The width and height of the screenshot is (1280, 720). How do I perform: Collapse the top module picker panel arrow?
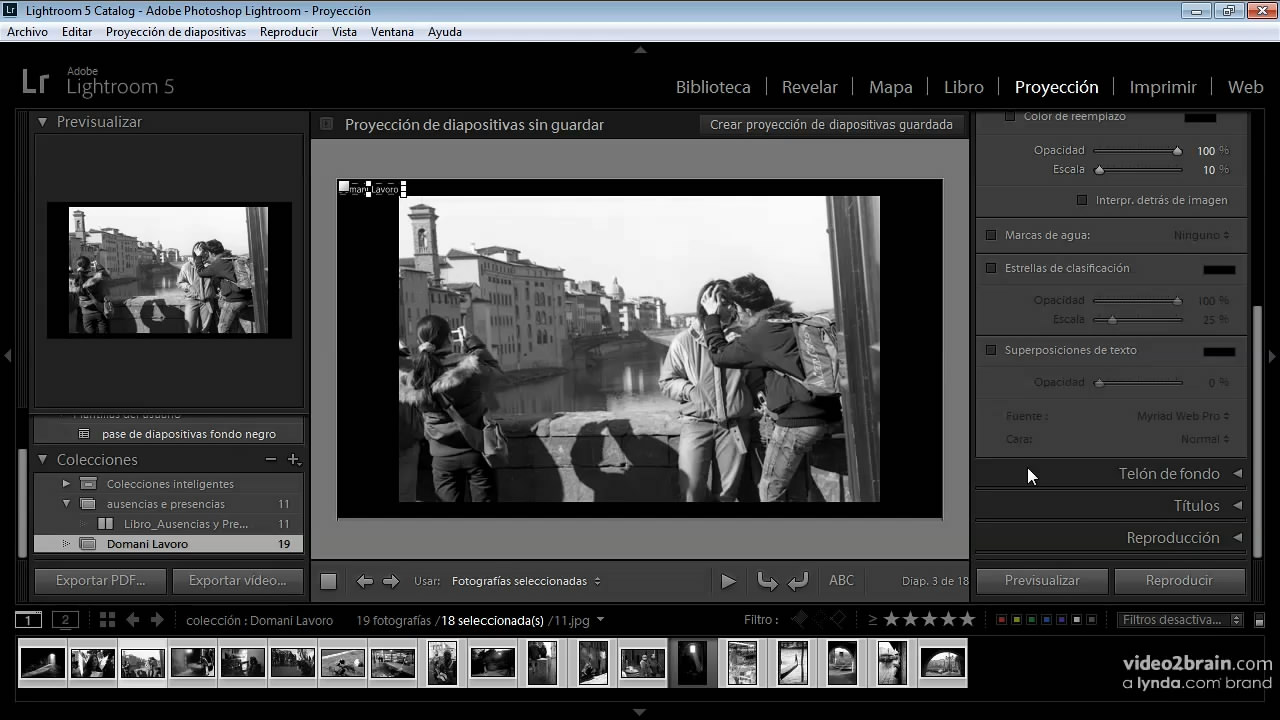point(640,50)
